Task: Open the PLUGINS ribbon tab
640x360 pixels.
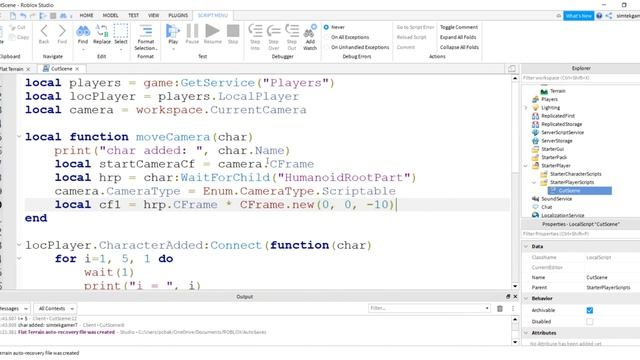Action: pos(178,16)
